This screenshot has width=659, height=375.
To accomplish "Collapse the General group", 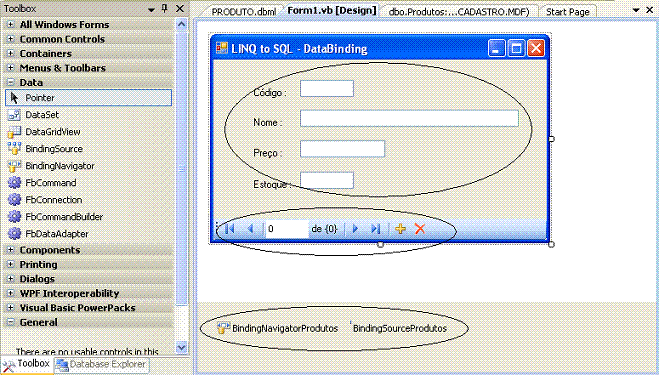I will [x=11, y=322].
